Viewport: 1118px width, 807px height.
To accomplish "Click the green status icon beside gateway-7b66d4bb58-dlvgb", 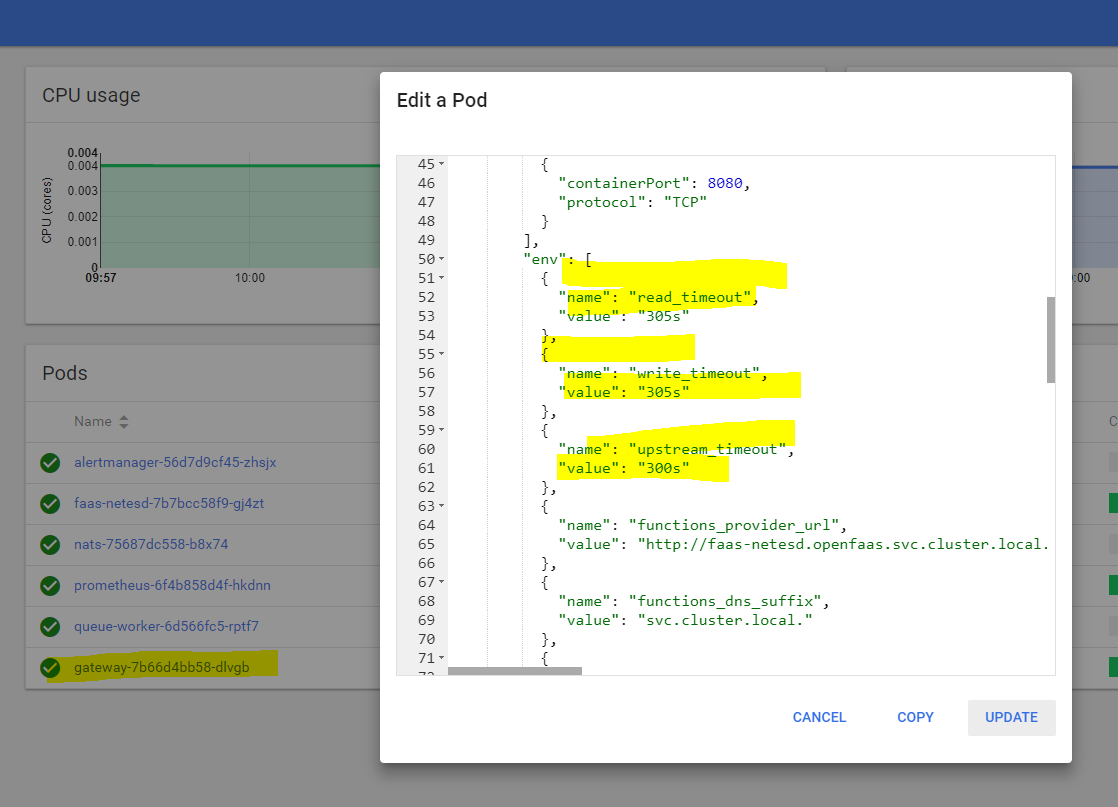I will (x=49, y=667).
